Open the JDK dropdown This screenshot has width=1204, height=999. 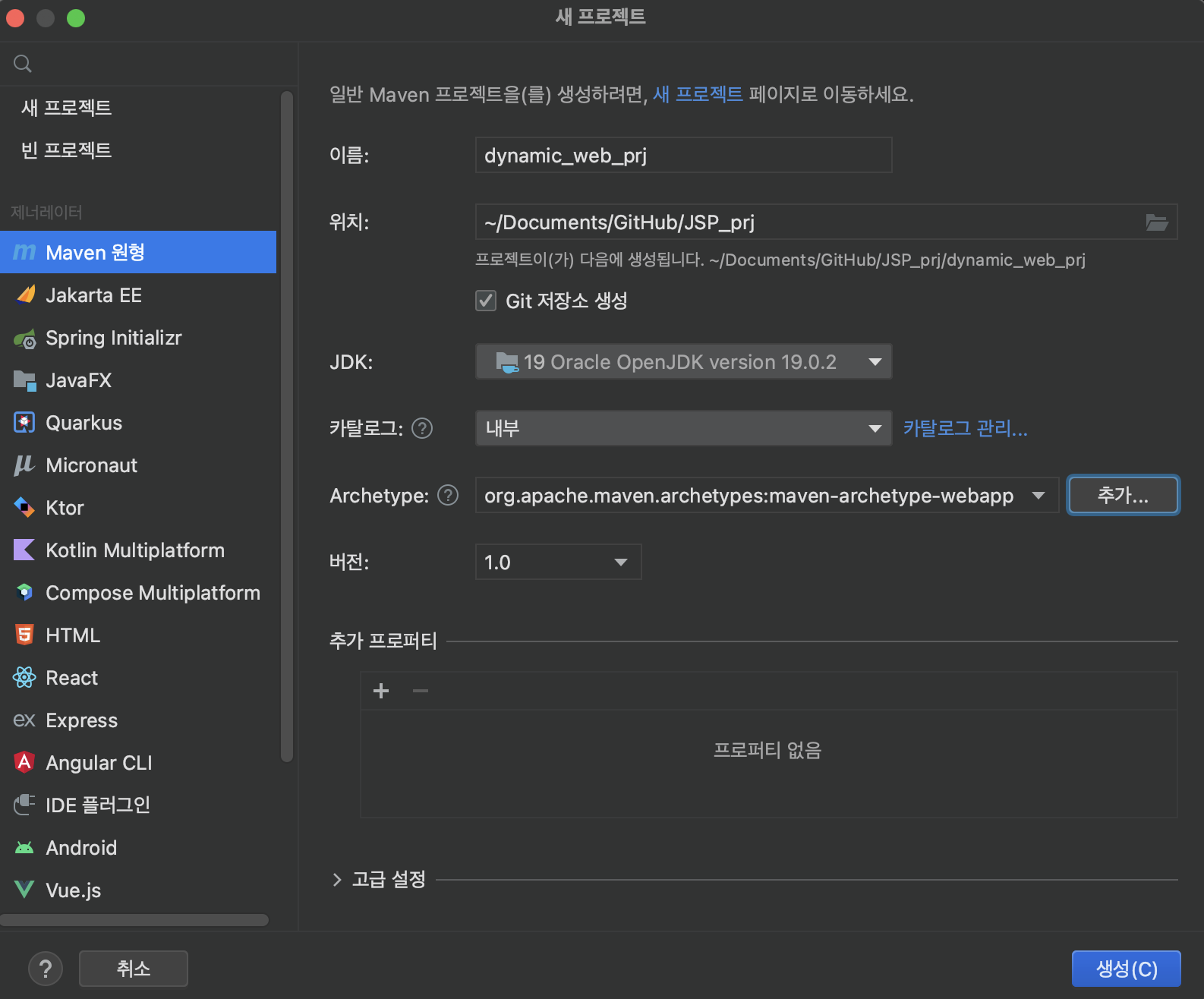pos(683,361)
